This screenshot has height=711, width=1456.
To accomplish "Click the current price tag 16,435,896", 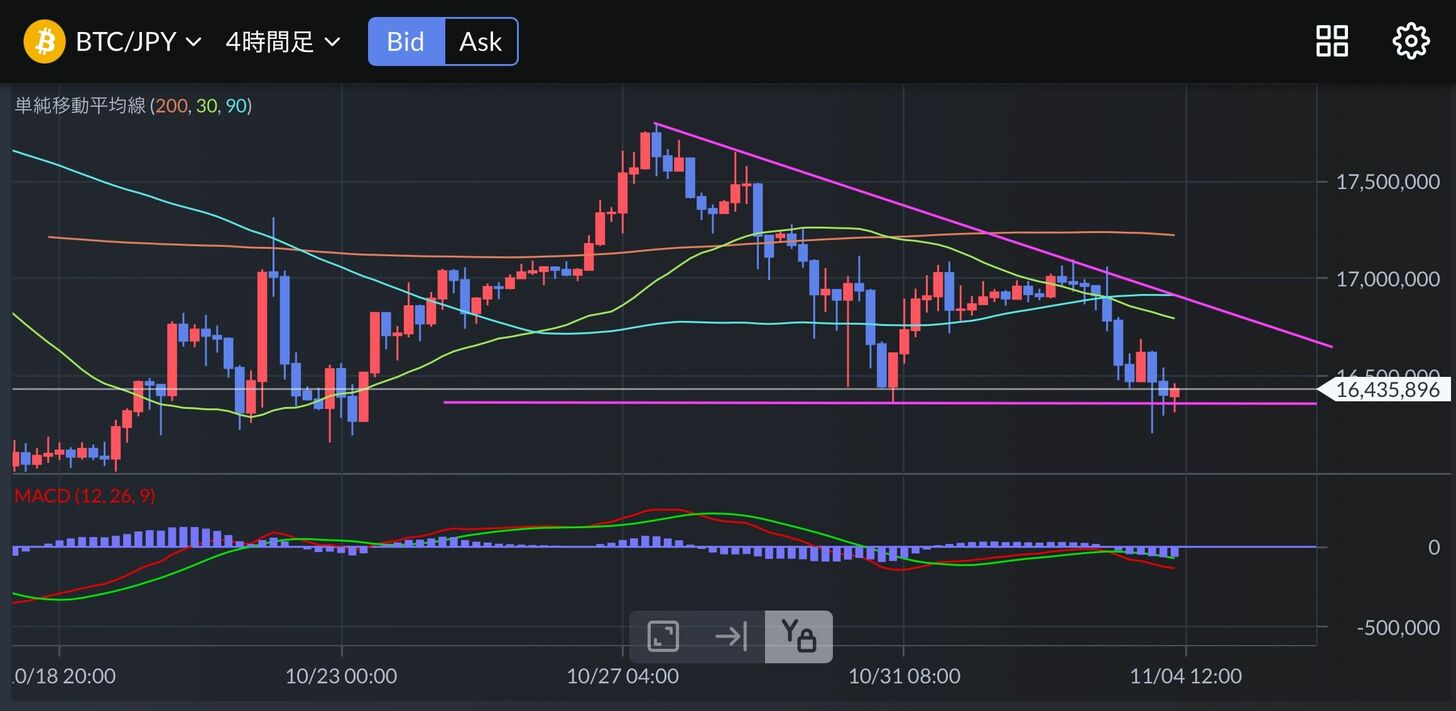I will pos(1386,390).
